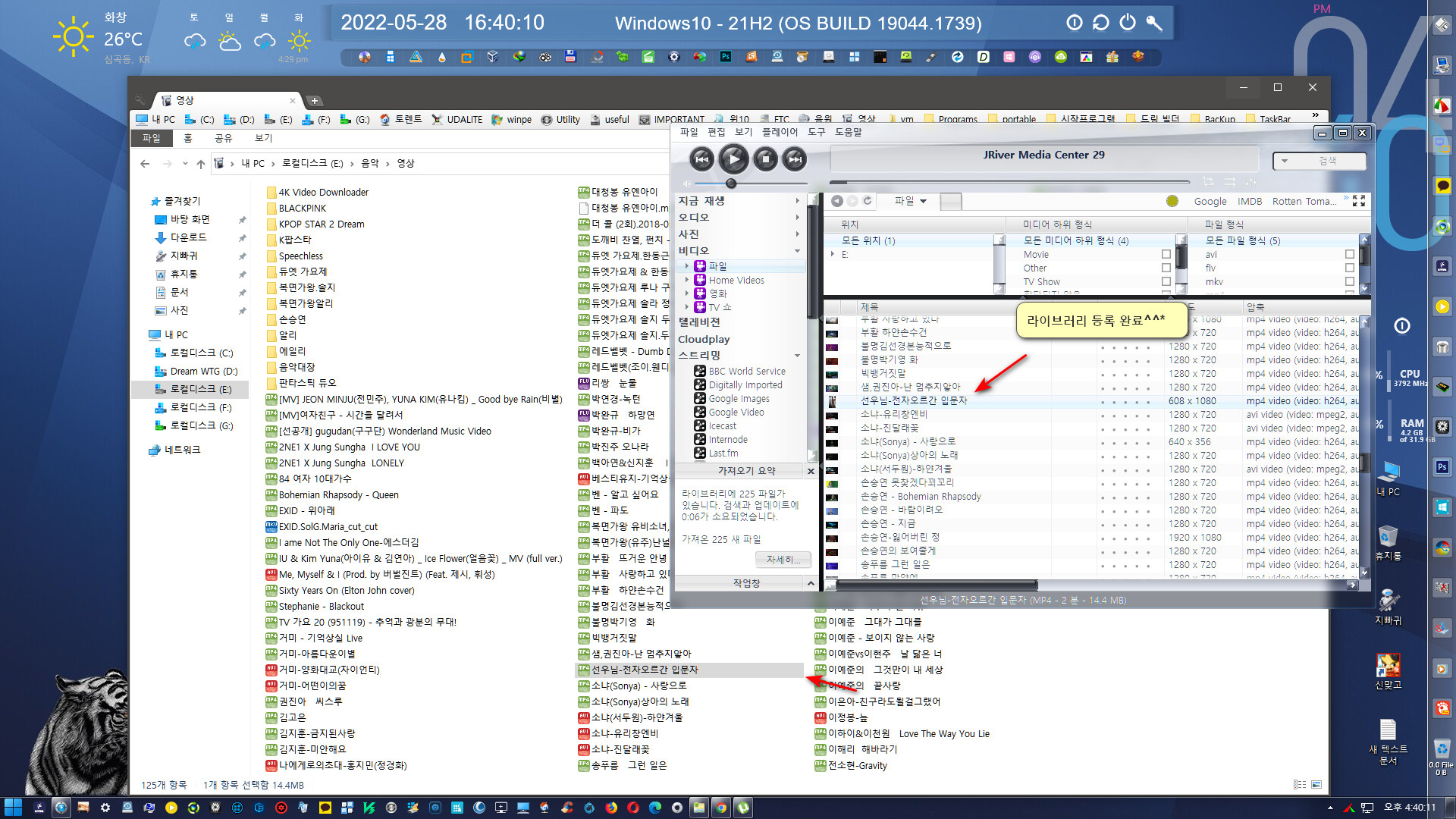Viewport: 1456px width, 819px height.
Task: Click the JRiver back navigation arrow
Action: [837, 201]
